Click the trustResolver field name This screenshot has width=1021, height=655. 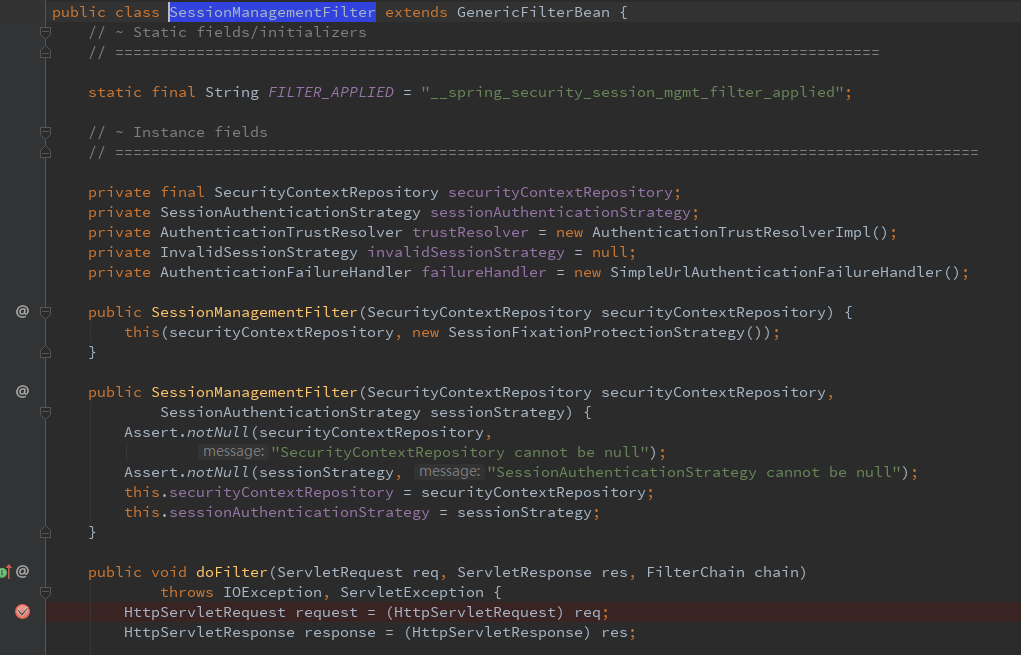(x=470, y=232)
